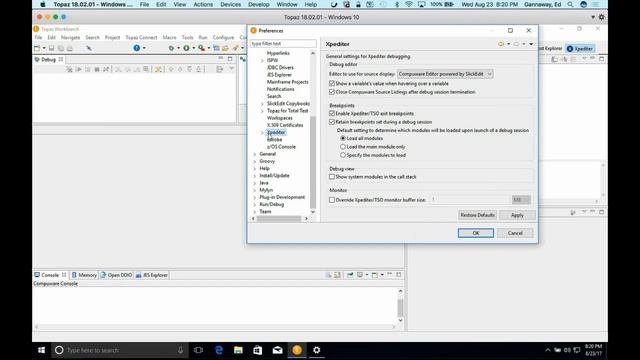This screenshot has width=640, height=360.
Task: Click the Debug bug toolbar icon
Action: point(171,48)
